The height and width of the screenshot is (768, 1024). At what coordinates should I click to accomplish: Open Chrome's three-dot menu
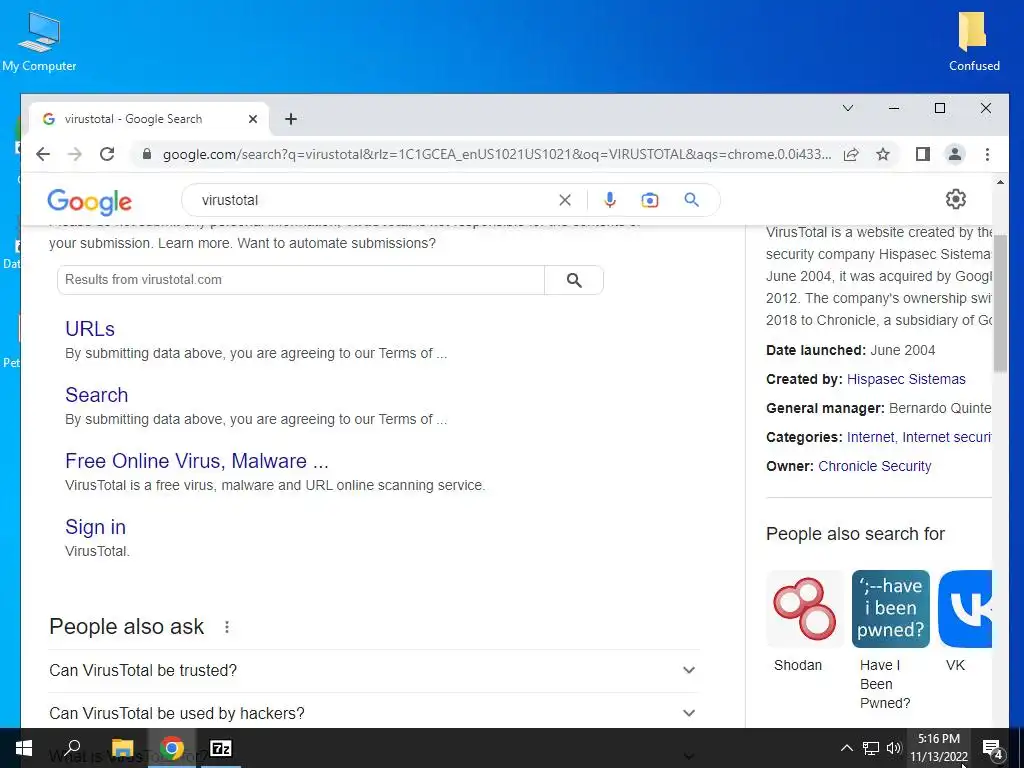click(x=987, y=154)
